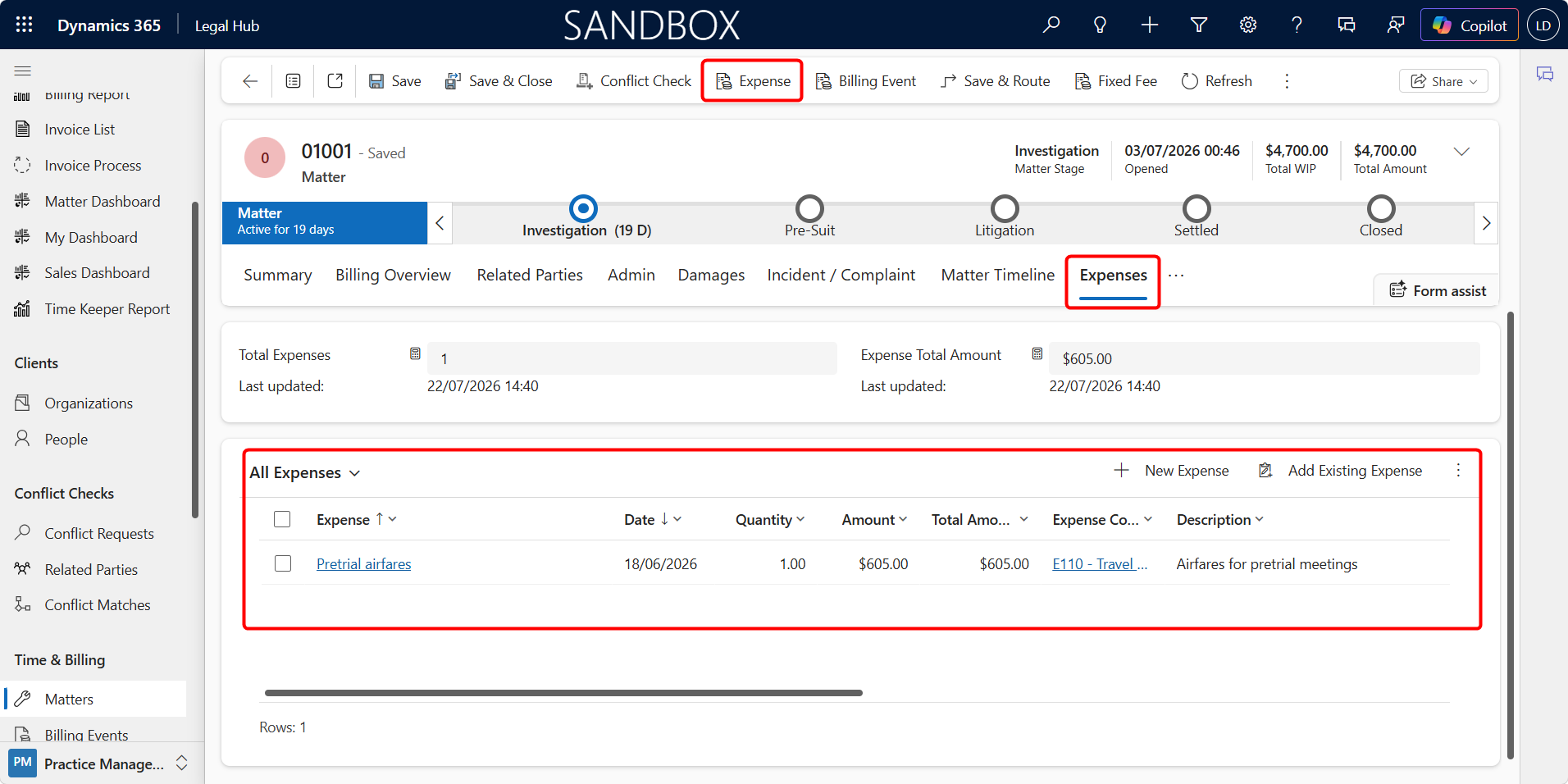
Task: Select the Litigation stage circle
Action: [x=1005, y=208]
